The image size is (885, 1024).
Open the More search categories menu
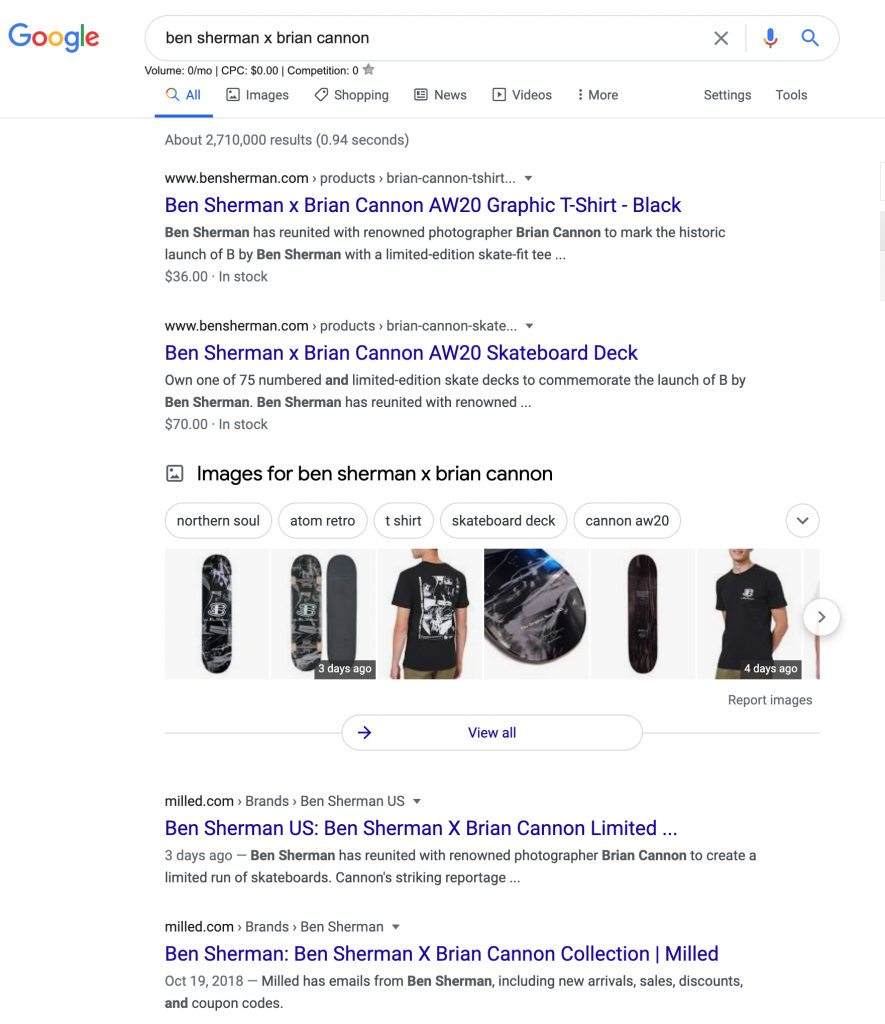point(598,95)
